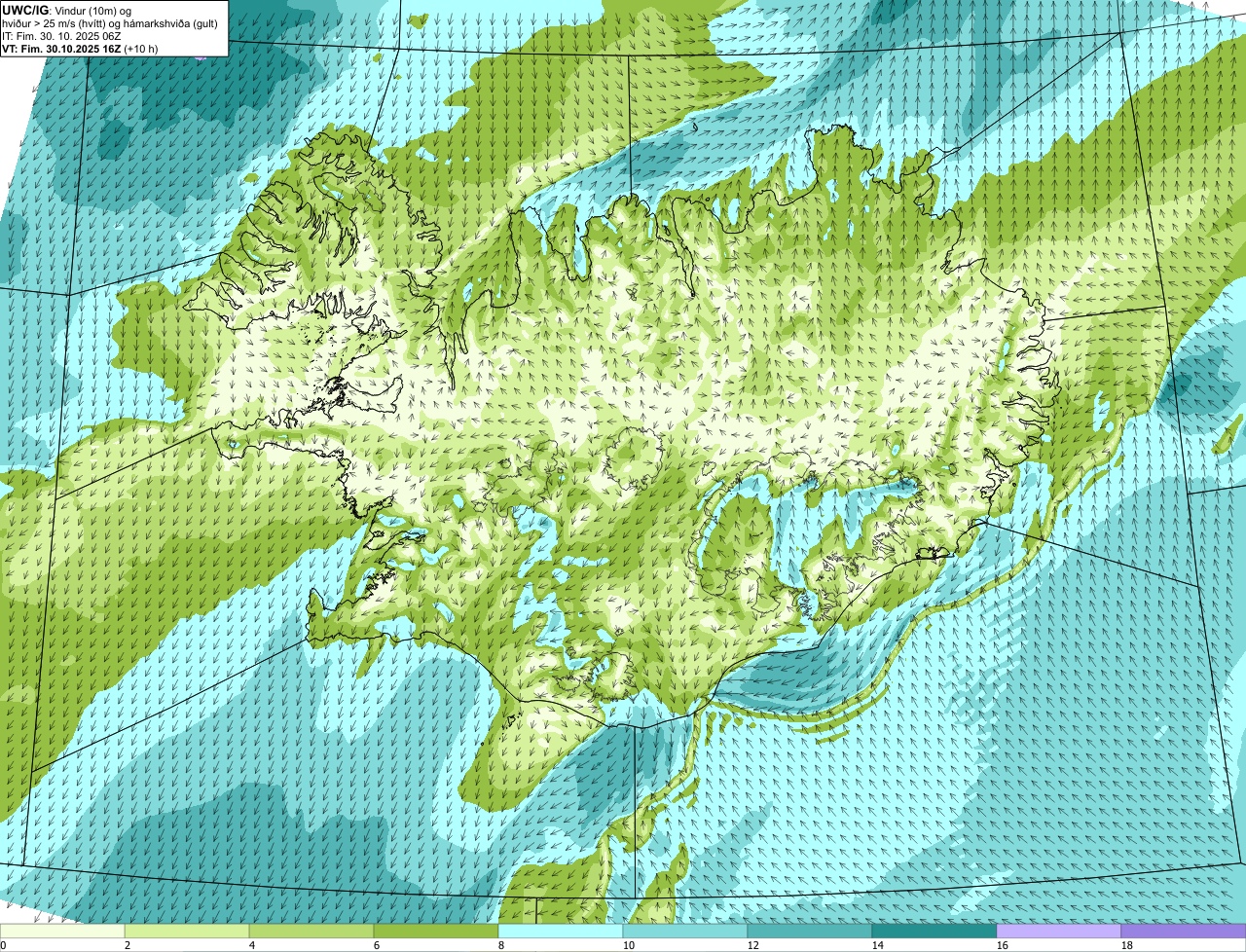
Task: Click the "VT: Fim. 30.10.2025 16Z (+10 h)" line
Action: pyautogui.click(x=80, y=48)
